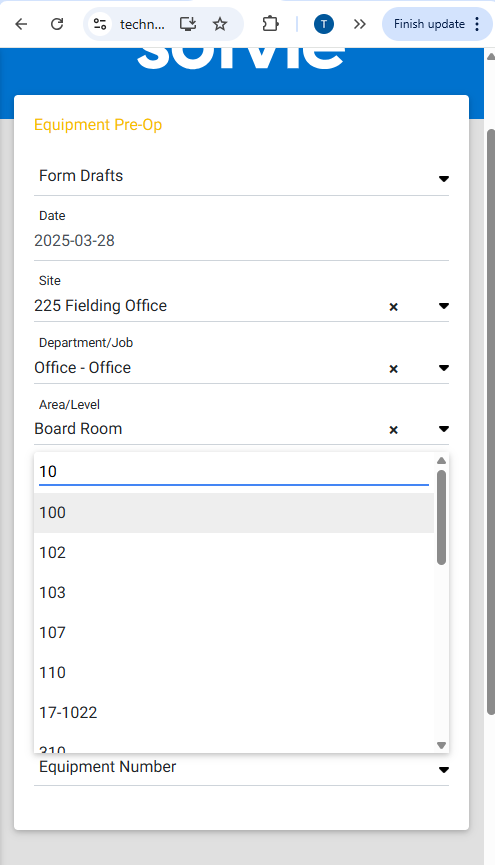The image size is (495, 865).
Task: Clear the Board Room Area/Level value
Action: (393, 430)
